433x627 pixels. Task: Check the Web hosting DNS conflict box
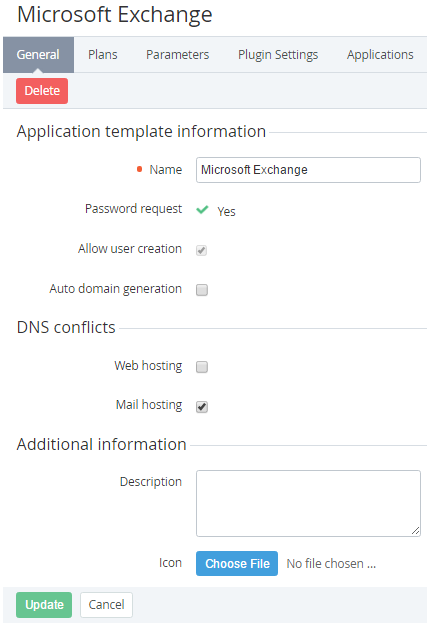pyautogui.click(x=202, y=367)
